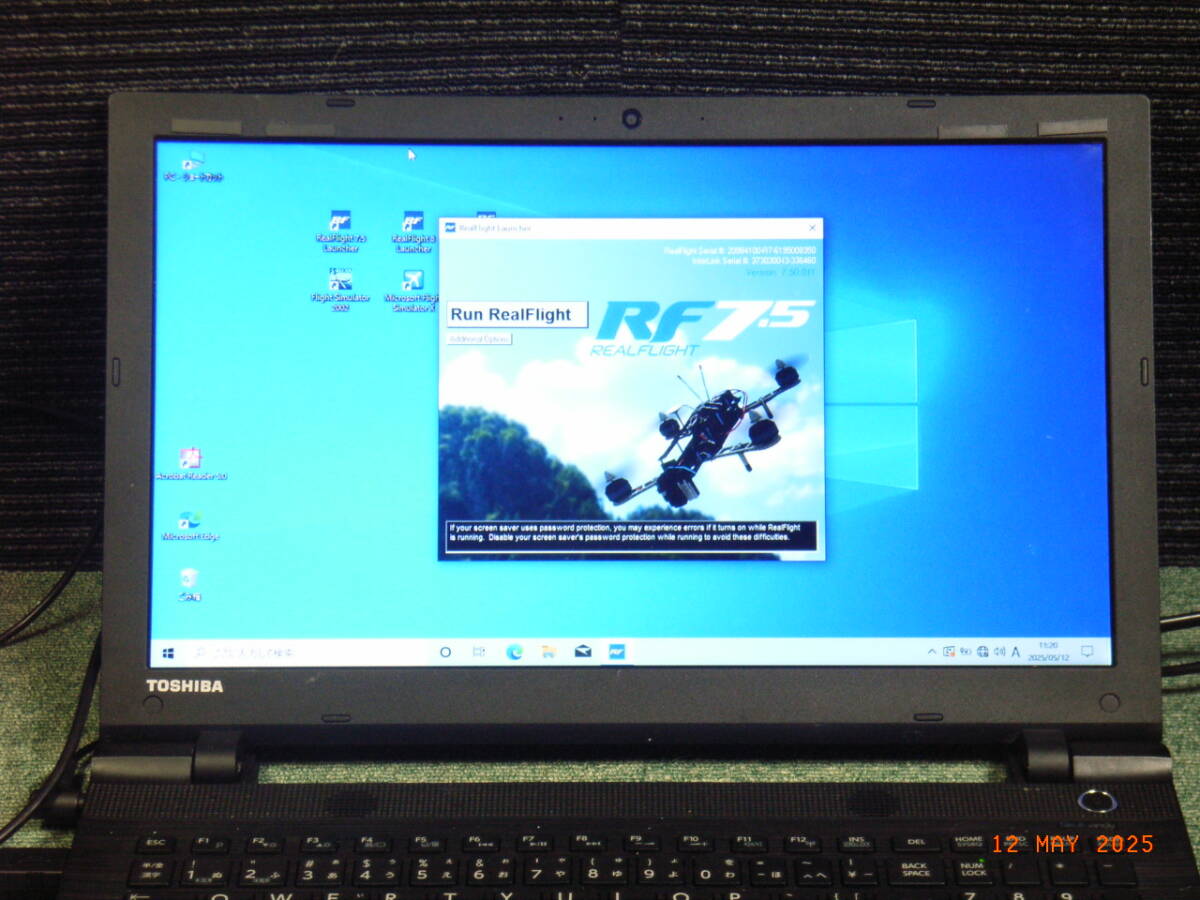Click the InterLink Serial # line
This screenshot has height=900, width=1200.
753,261
